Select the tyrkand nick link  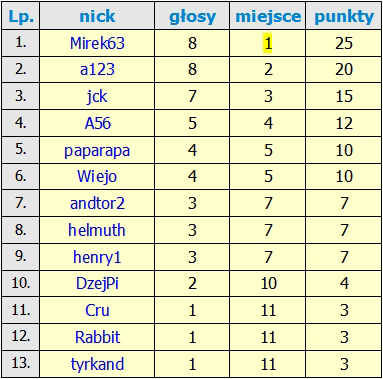(x=97, y=364)
